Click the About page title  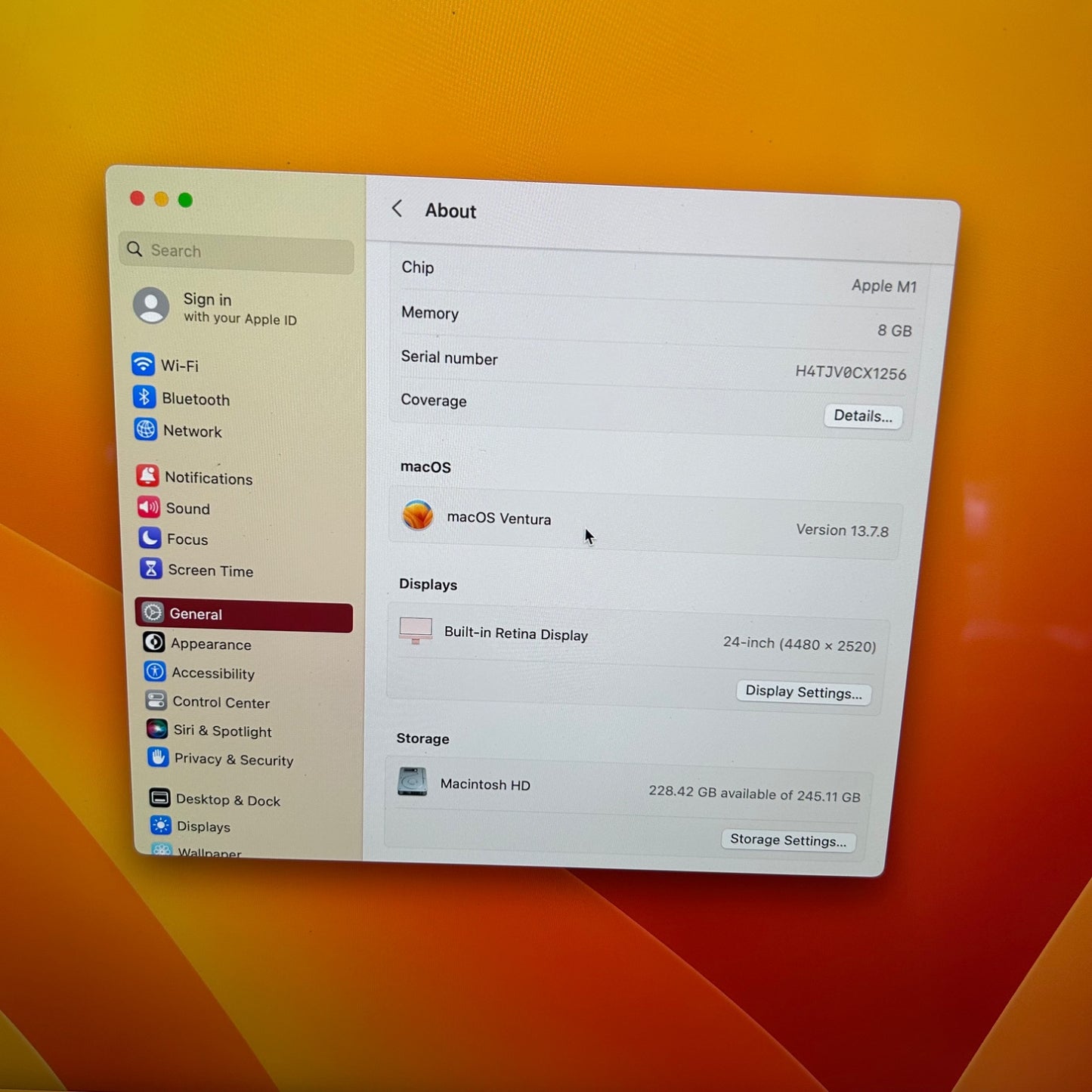click(450, 211)
